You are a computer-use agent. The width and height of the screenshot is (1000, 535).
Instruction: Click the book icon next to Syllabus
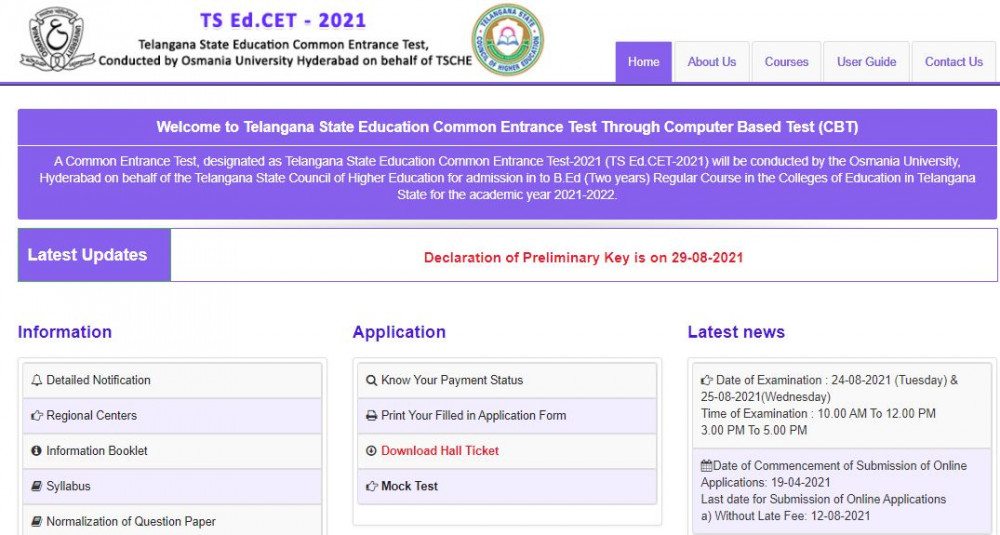pos(37,486)
